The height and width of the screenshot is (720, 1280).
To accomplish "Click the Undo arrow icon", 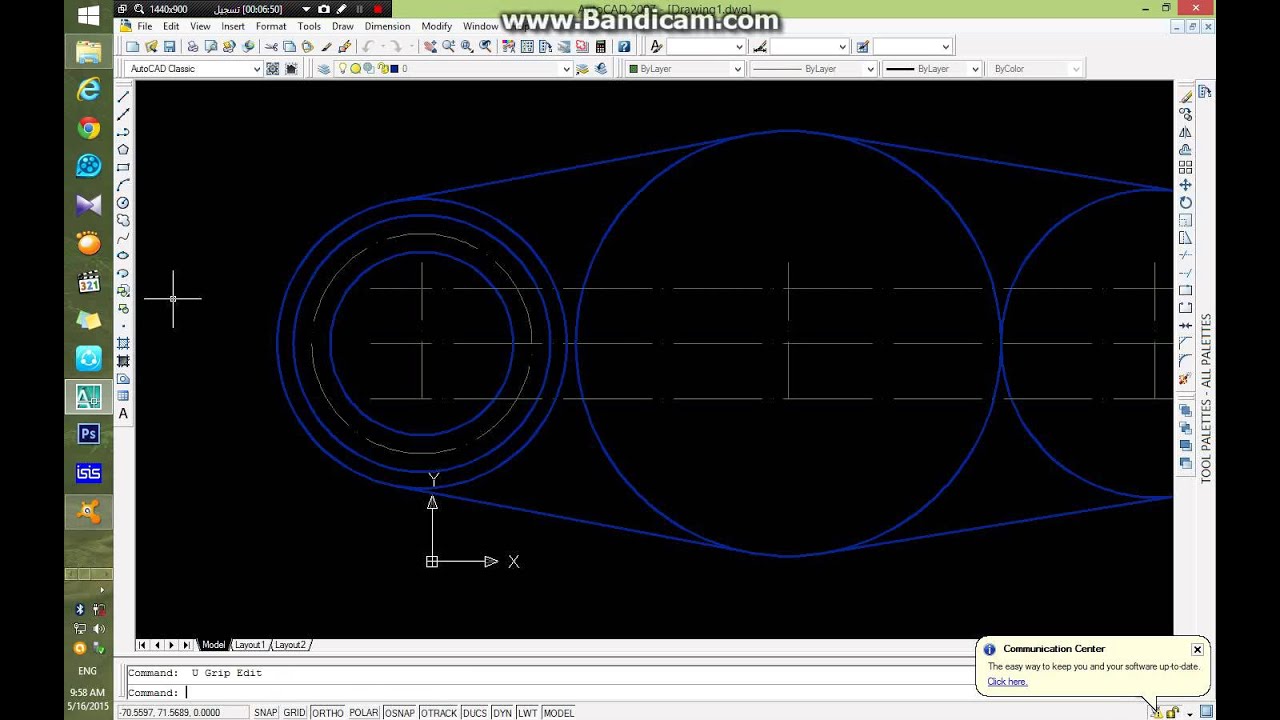I will 368,46.
